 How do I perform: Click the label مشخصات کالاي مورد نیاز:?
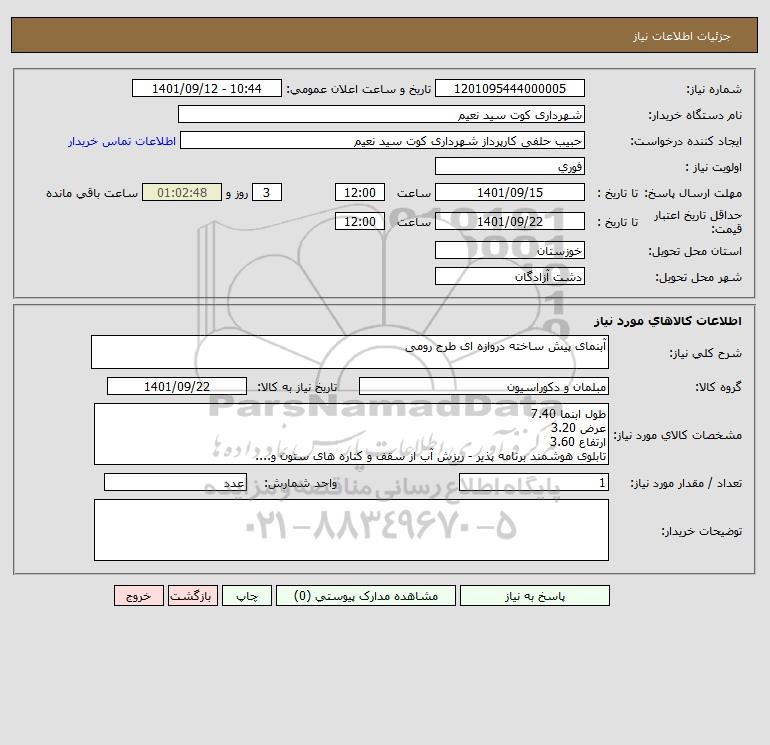[678, 435]
